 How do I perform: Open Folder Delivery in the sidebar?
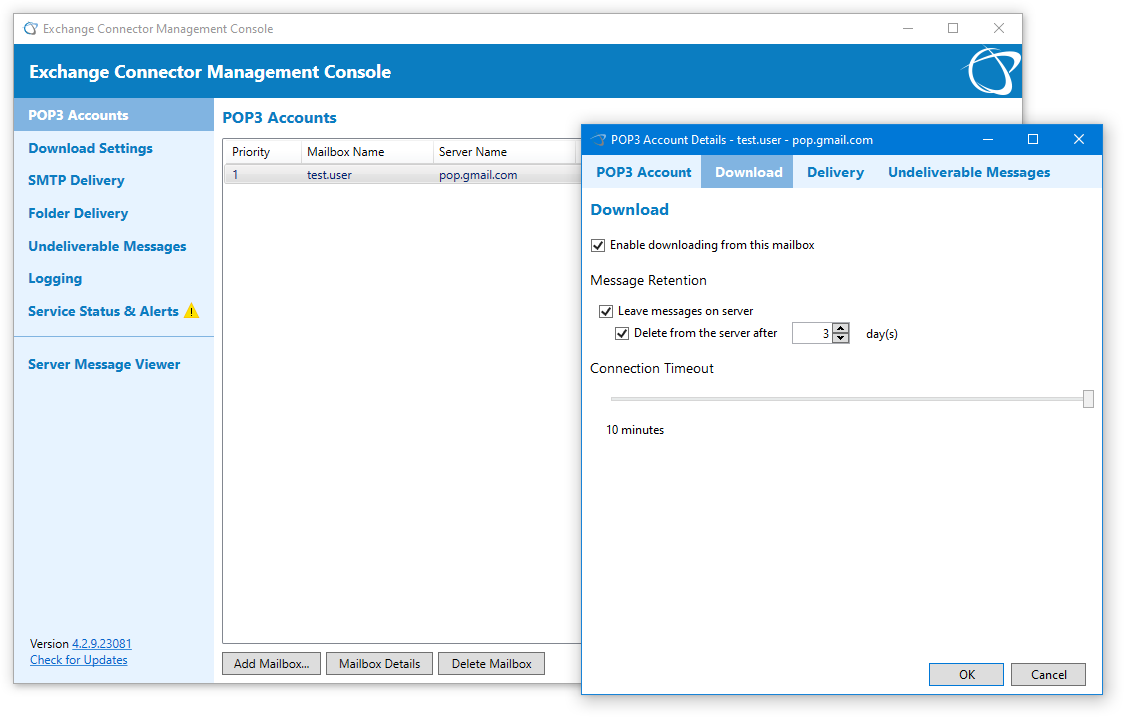(78, 214)
